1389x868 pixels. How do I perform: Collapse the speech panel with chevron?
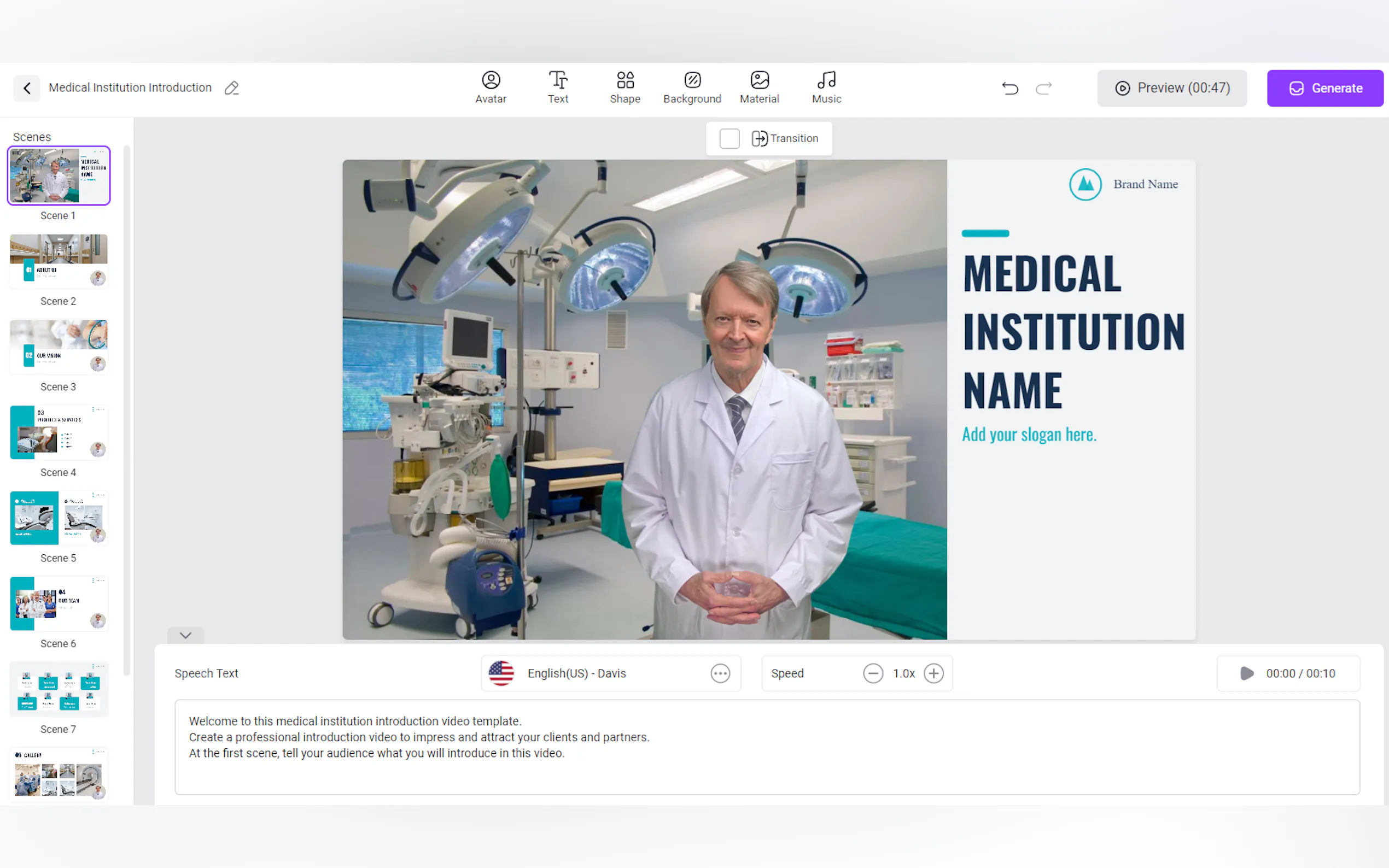click(x=185, y=635)
